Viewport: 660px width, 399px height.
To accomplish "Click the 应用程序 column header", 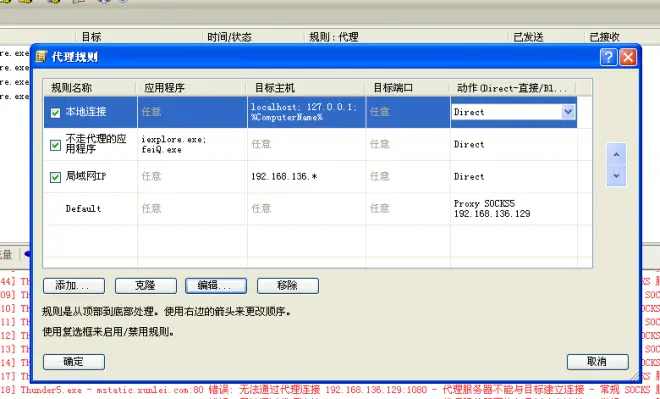I will (x=192, y=88).
